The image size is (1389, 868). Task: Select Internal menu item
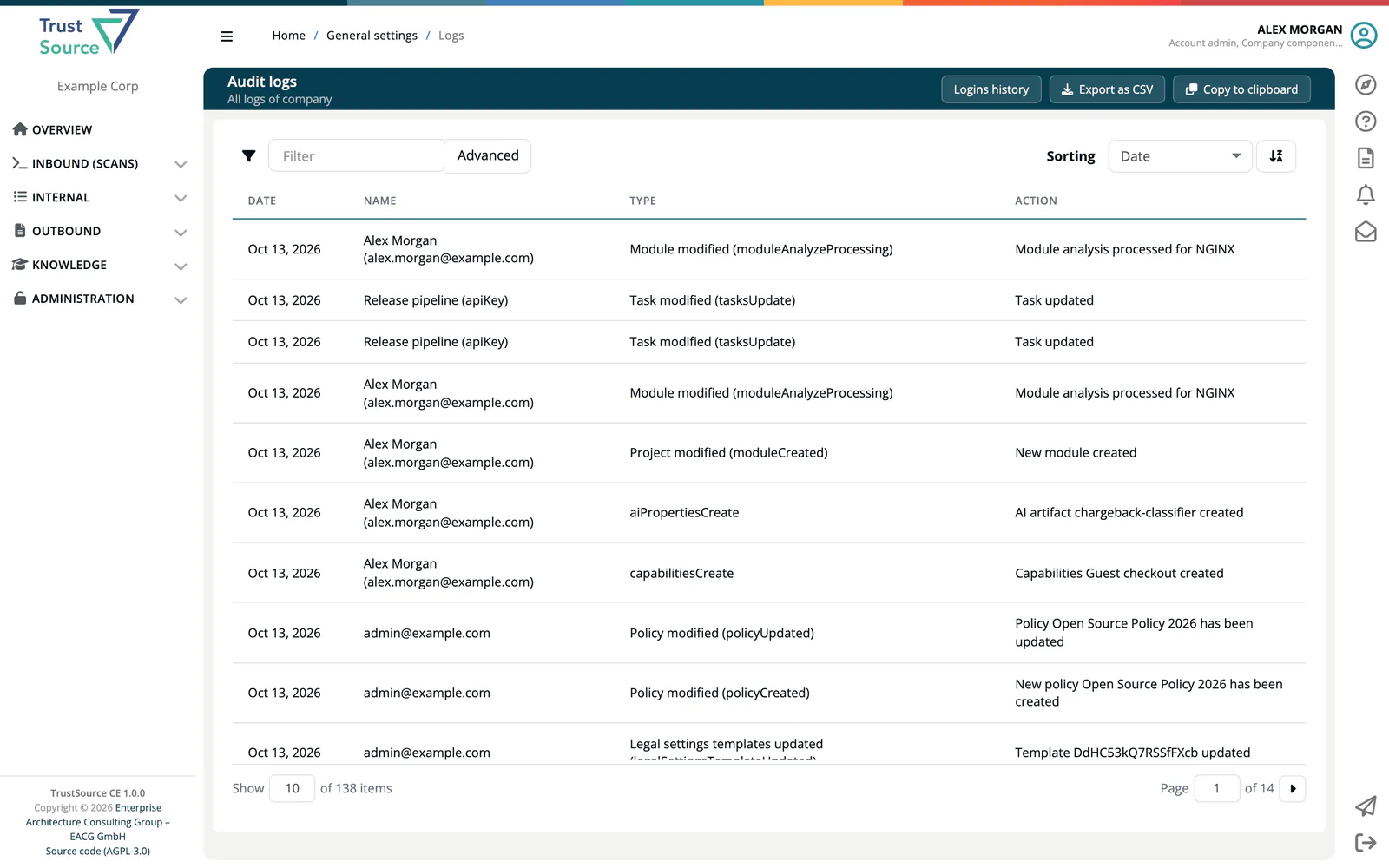point(60,197)
